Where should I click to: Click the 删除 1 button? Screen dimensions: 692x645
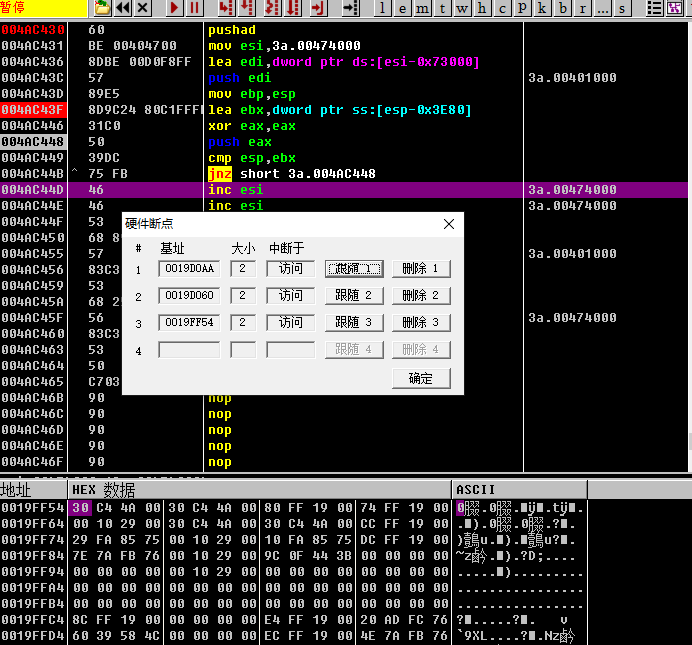click(x=421, y=269)
